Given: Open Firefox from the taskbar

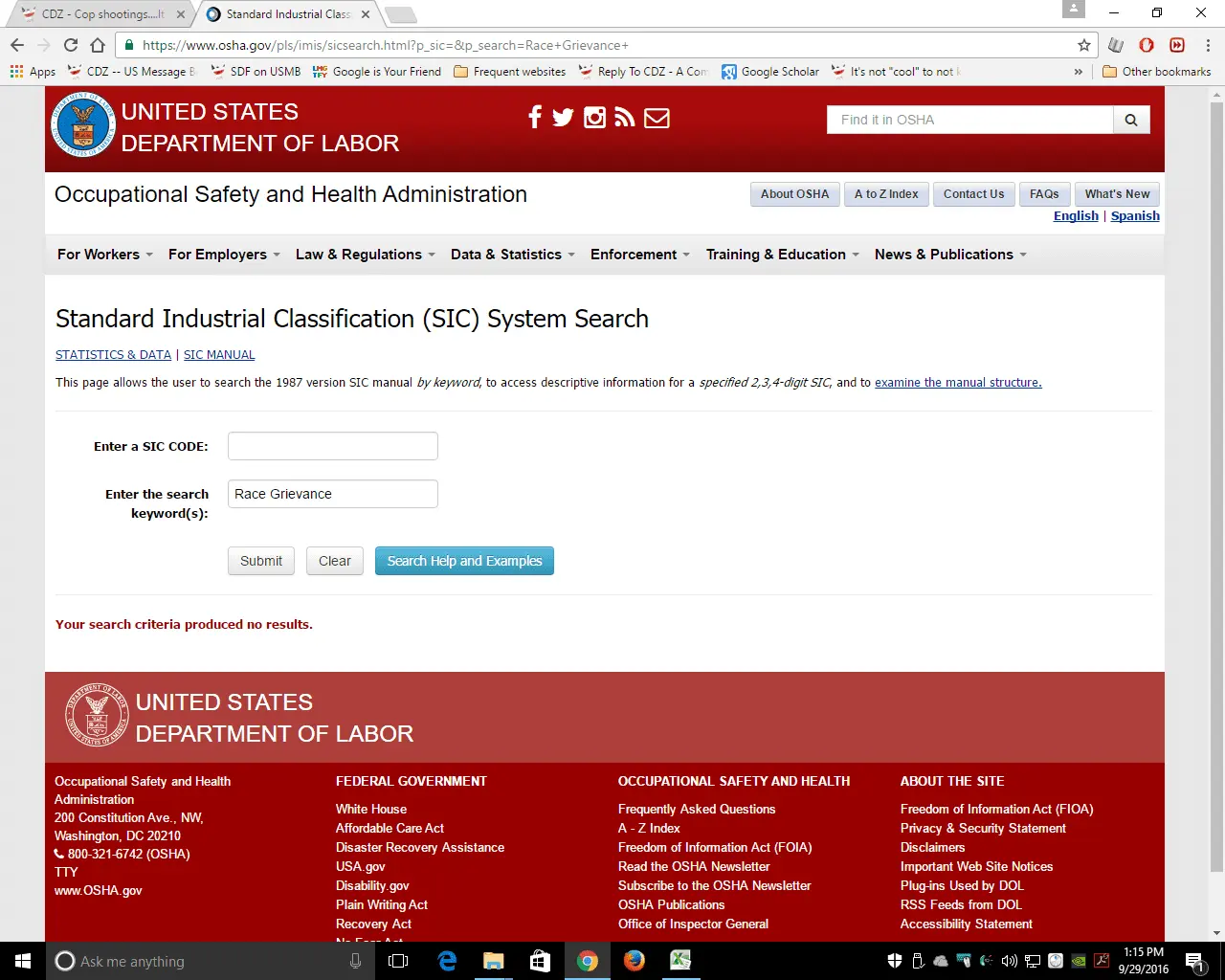Looking at the screenshot, I should (x=634, y=961).
